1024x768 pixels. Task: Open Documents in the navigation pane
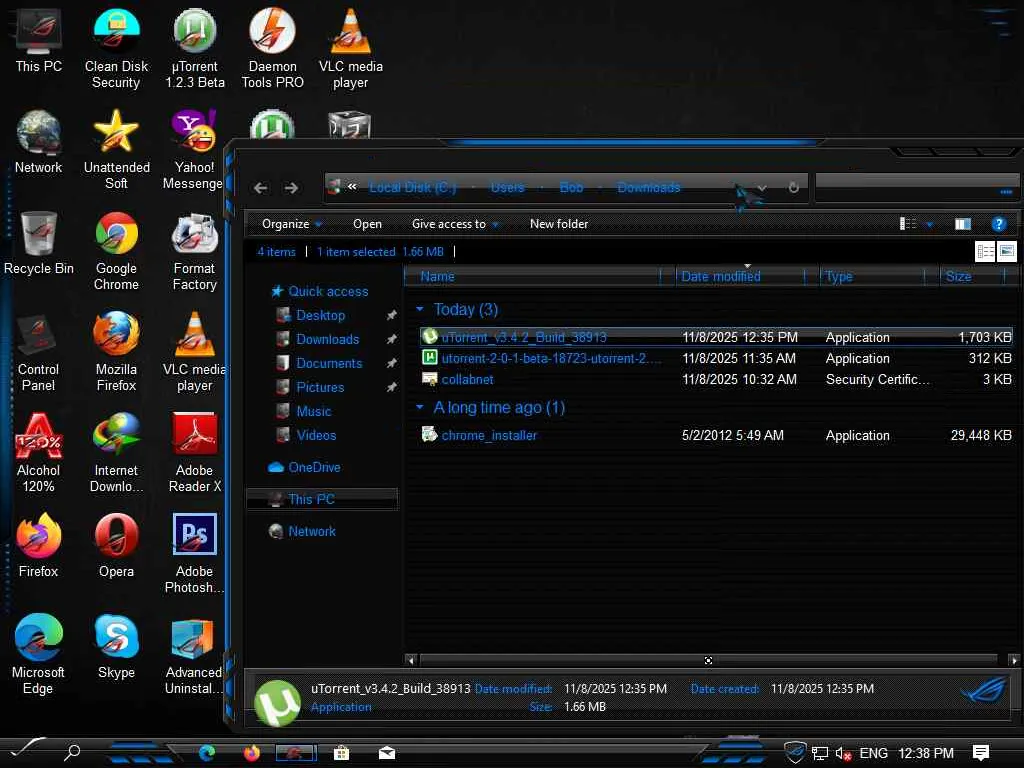pos(319,363)
